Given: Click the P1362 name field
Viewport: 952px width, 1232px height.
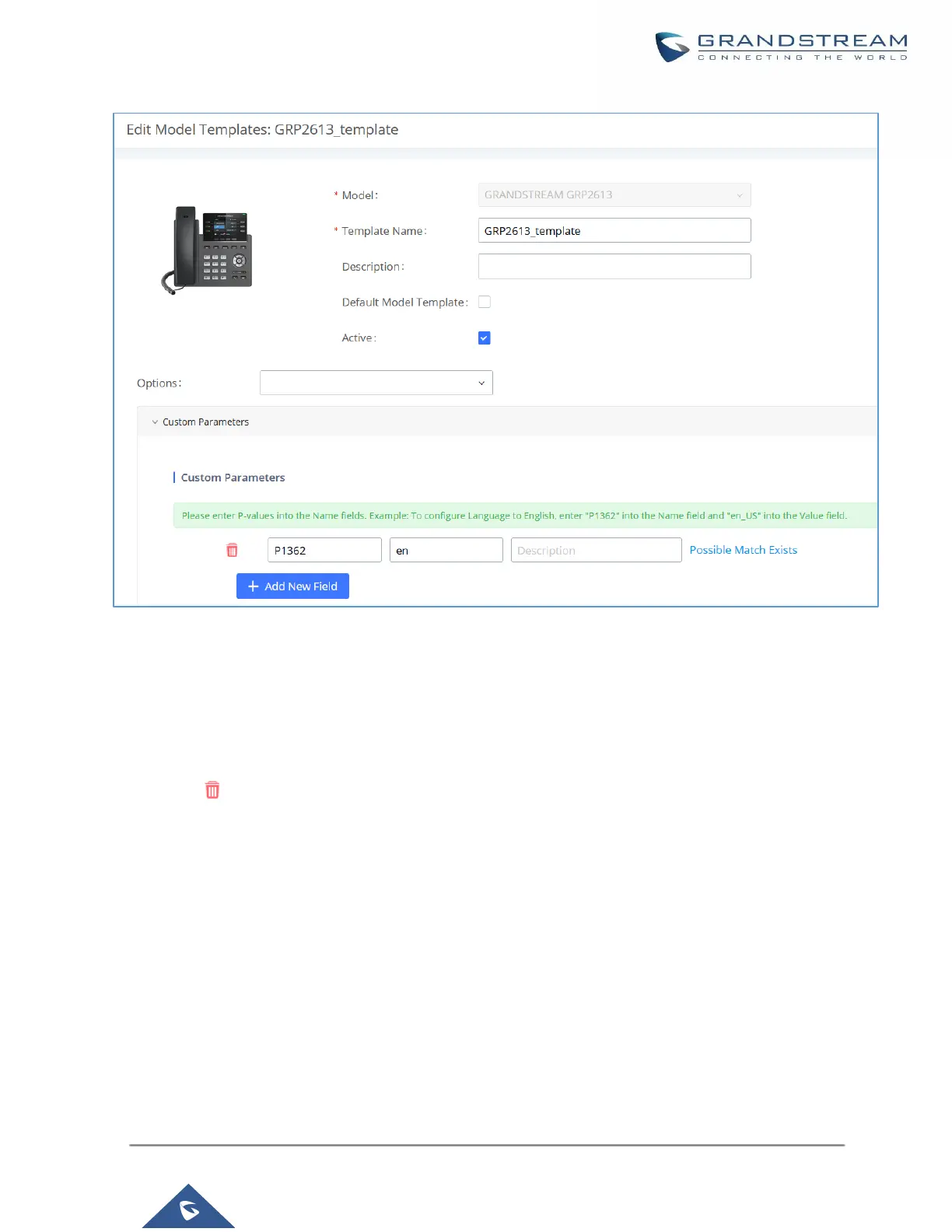Looking at the screenshot, I should (x=324, y=550).
